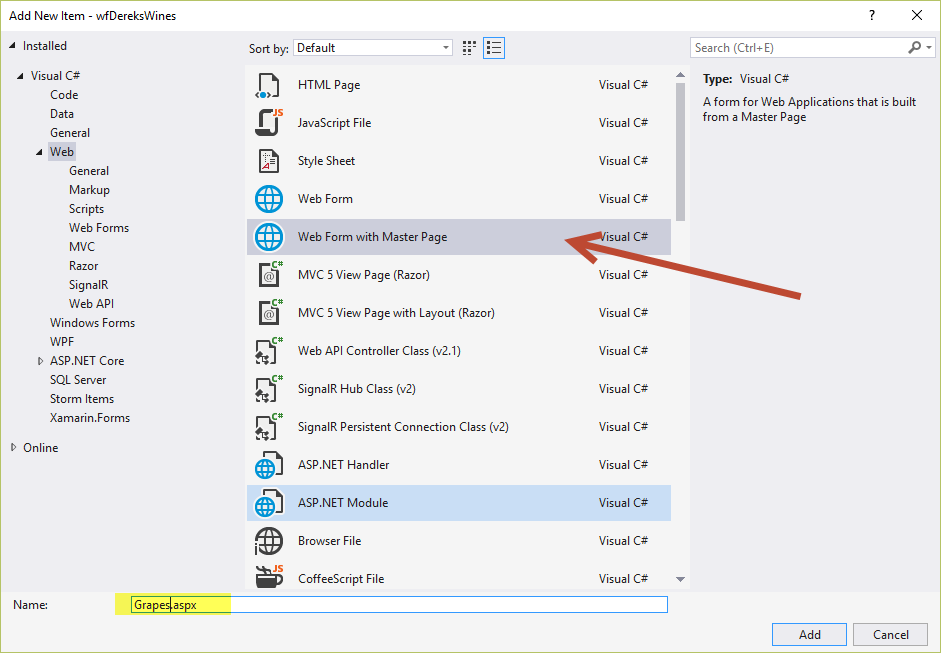Click the template list scrollbar thumb
The image size is (941, 653).
[680, 151]
